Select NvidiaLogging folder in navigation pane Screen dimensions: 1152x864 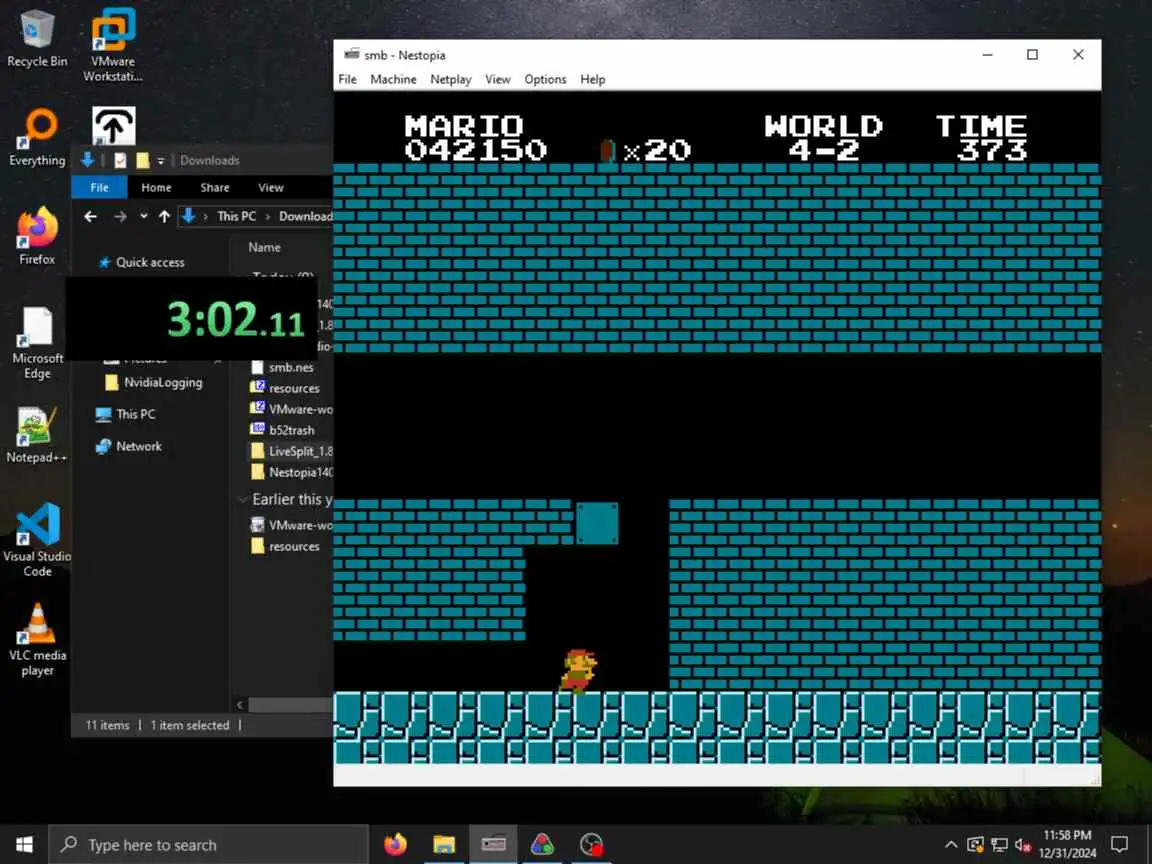click(x=154, y=382)
